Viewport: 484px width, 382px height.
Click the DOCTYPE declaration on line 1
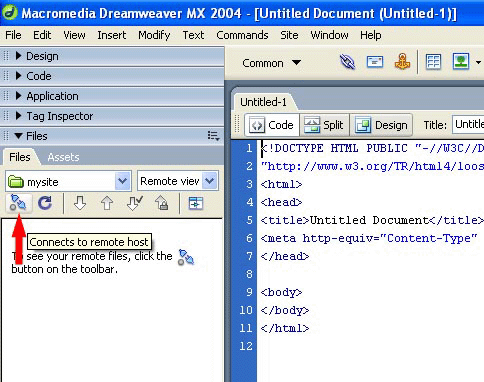[372, 148]
